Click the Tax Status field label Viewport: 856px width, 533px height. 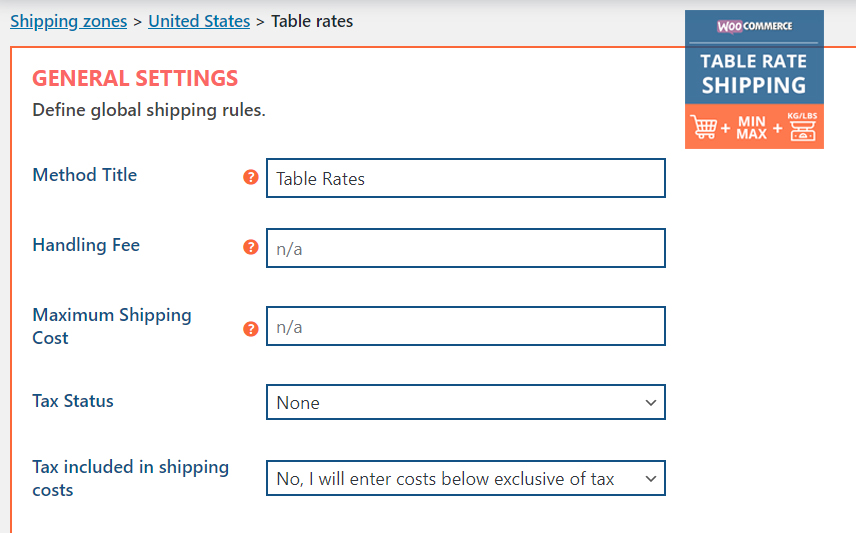(73, 401)
